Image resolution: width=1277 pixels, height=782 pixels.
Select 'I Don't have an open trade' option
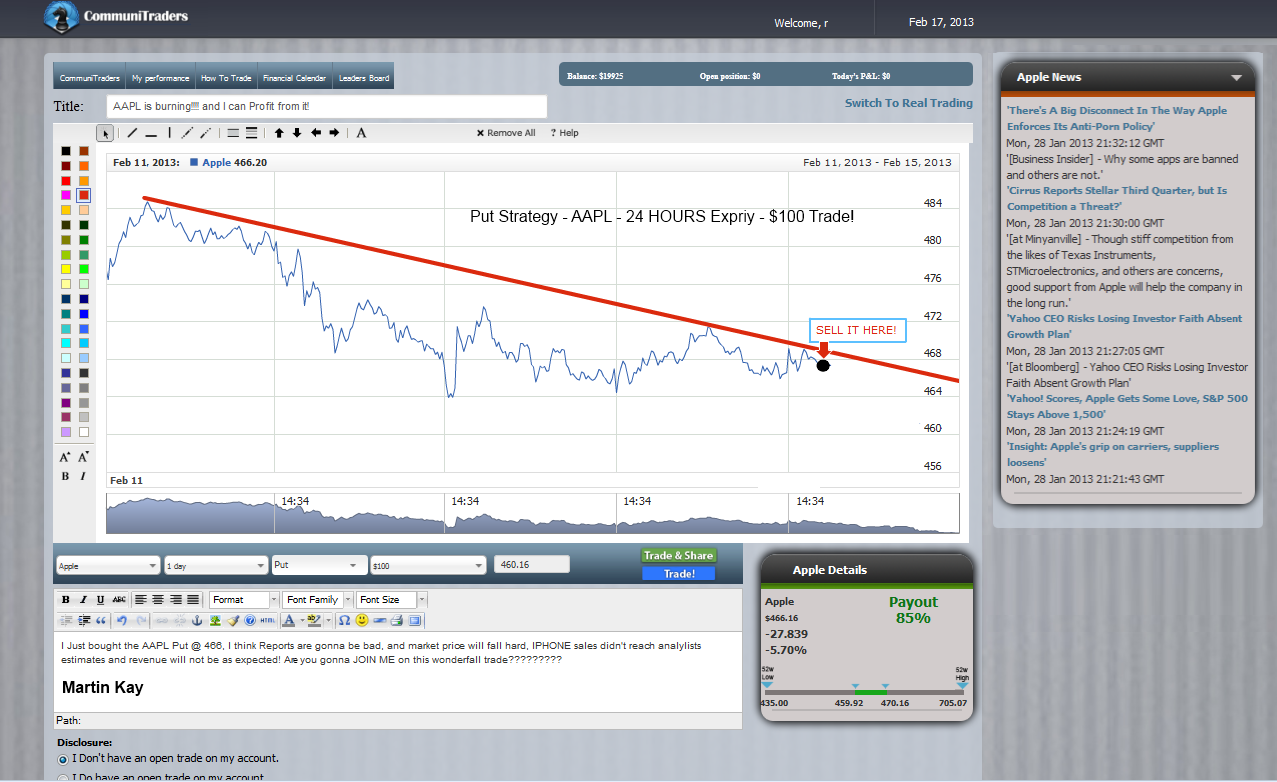[x=63, y=759]
